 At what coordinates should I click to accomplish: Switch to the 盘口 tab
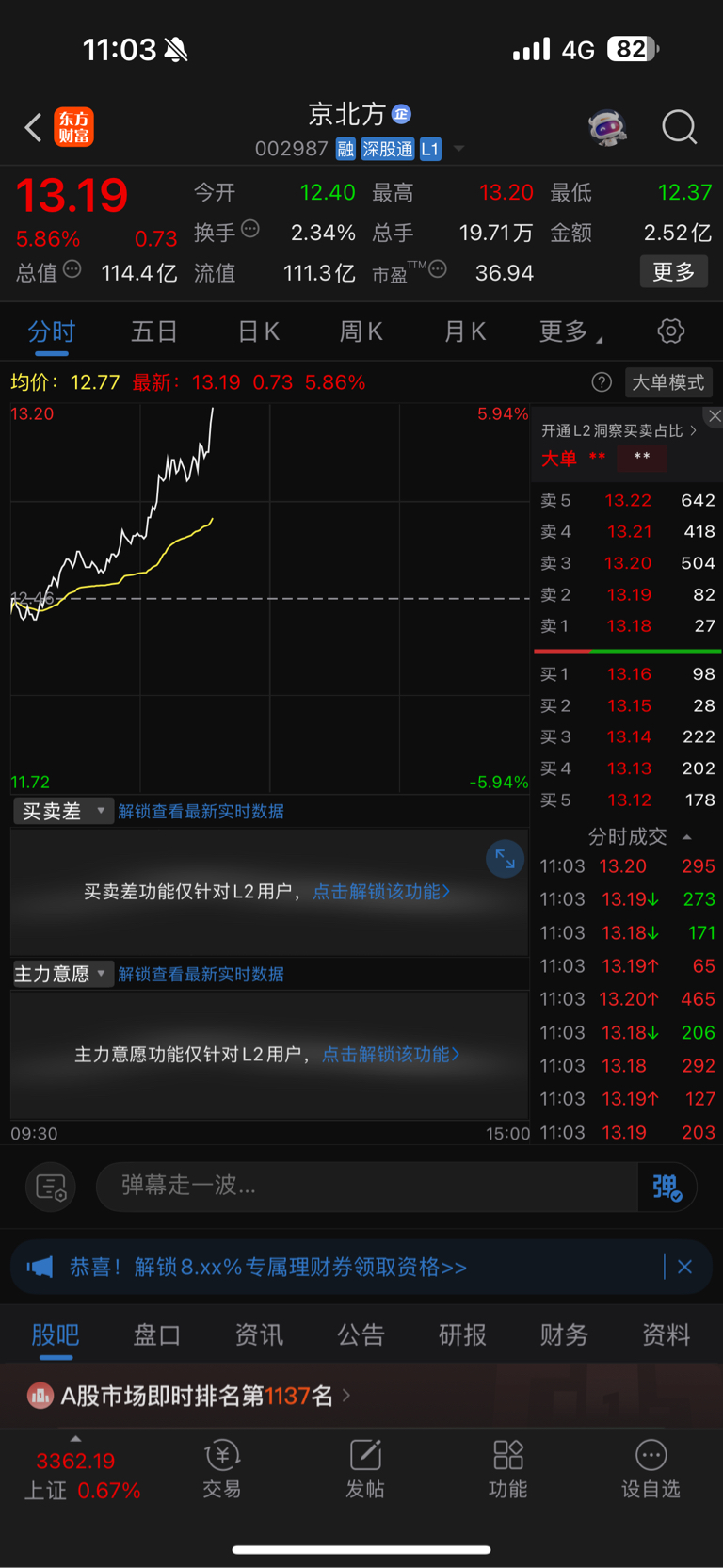[x=157, y=1334]
